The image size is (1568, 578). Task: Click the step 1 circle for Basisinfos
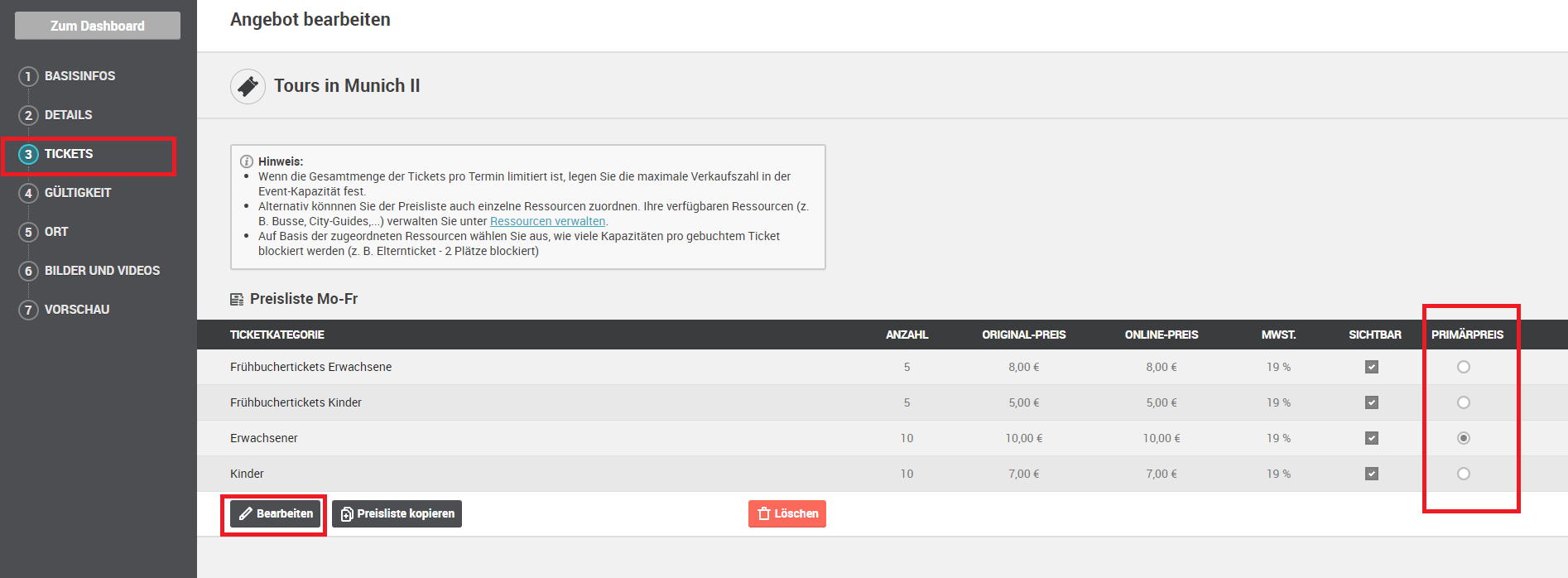[x=28, y=76]
